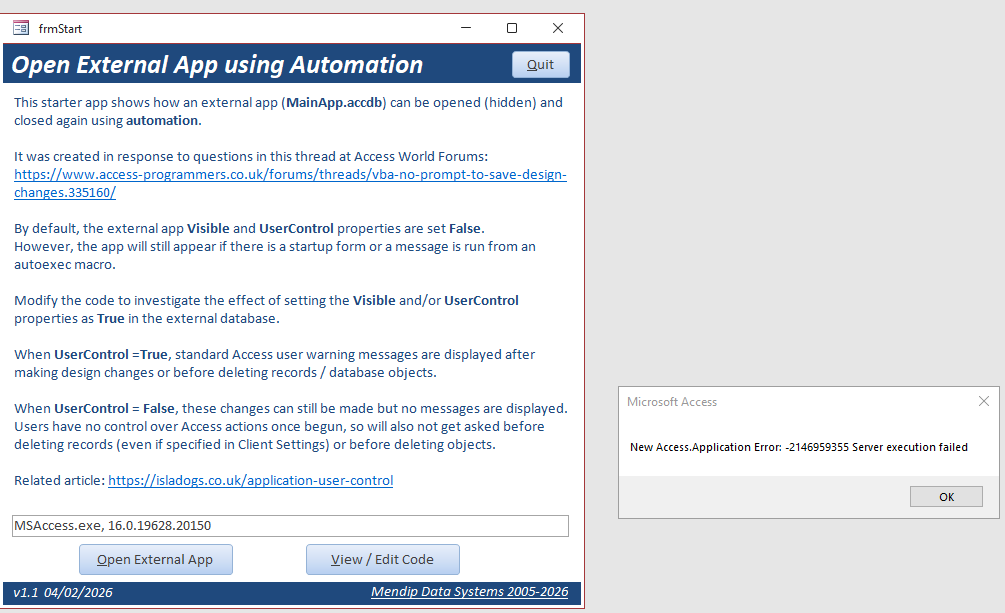Image resolution: width=1005 pixels, height=613 pixels.
Task: Open External App button
Action: (x=156, y=559)
